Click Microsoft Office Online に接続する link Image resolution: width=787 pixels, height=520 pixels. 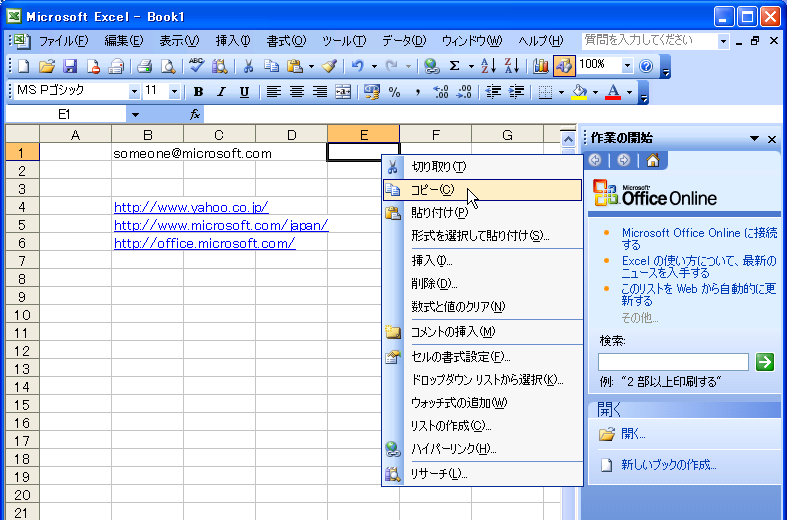(x=699, y=239)
